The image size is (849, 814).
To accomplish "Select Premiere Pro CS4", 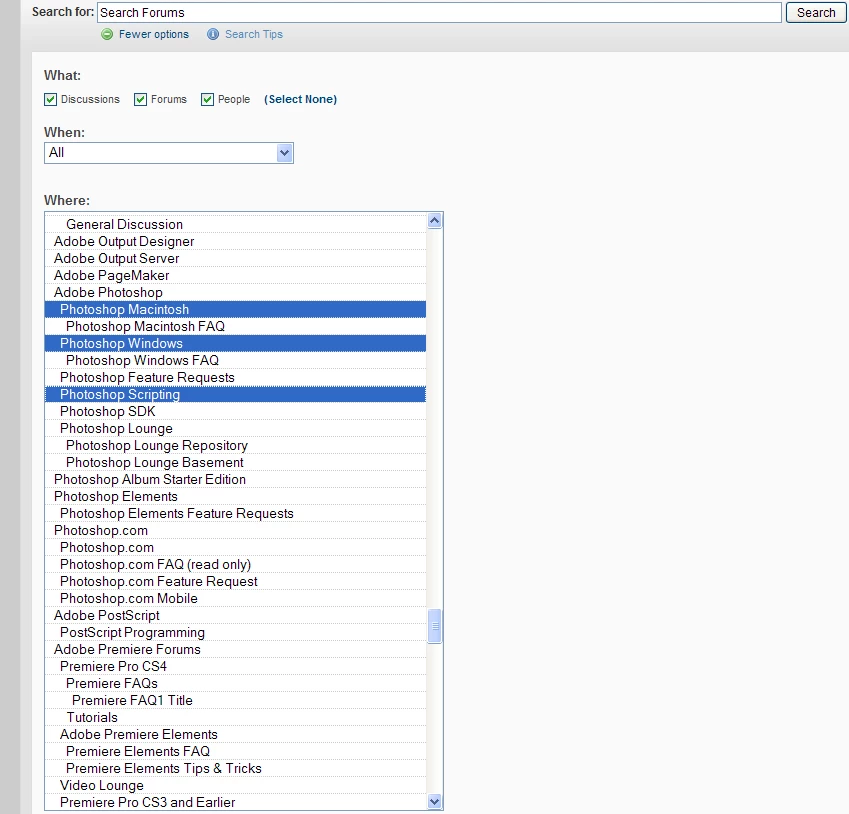I will (236, 666).
